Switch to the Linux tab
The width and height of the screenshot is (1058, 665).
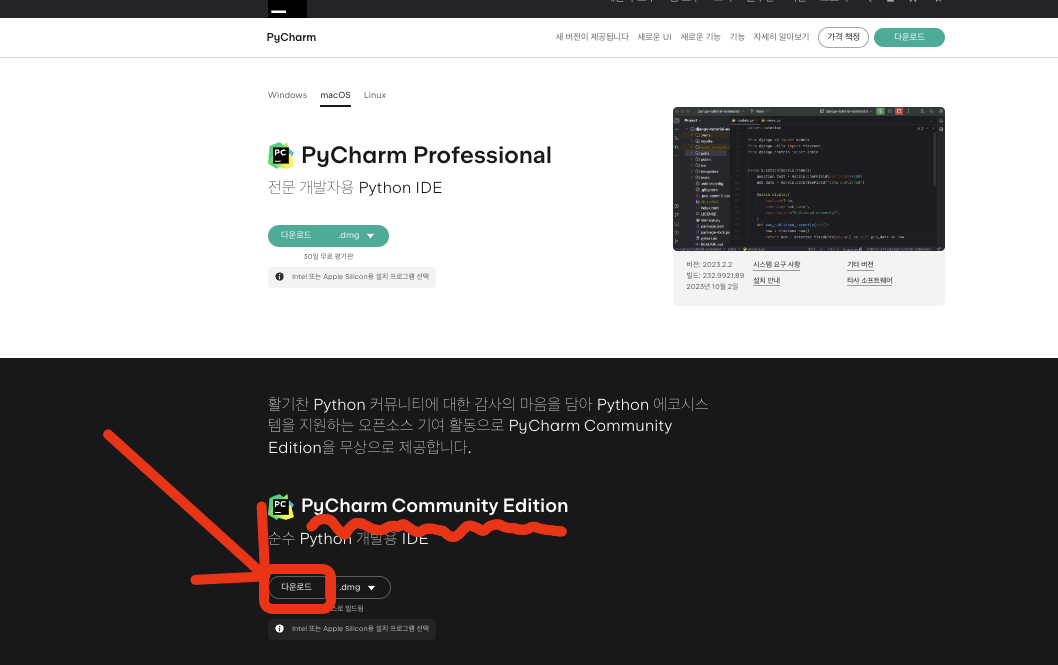click(374, 95)
